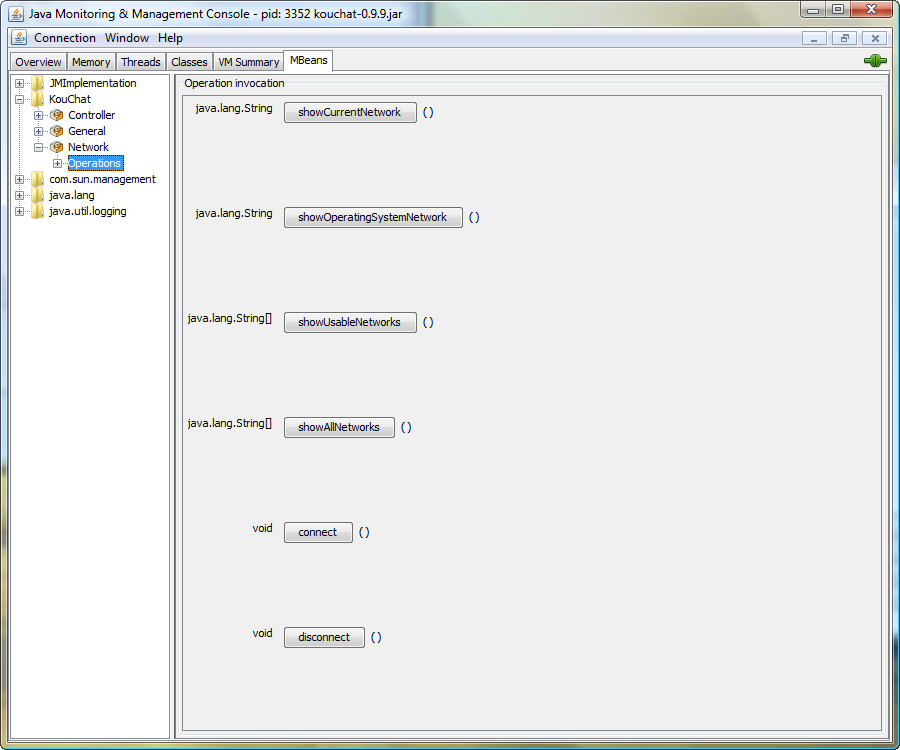The width and height of the screenshot is (900, 750).
Task: Select the java.lang tree item
Action: (x=72, y=195)
